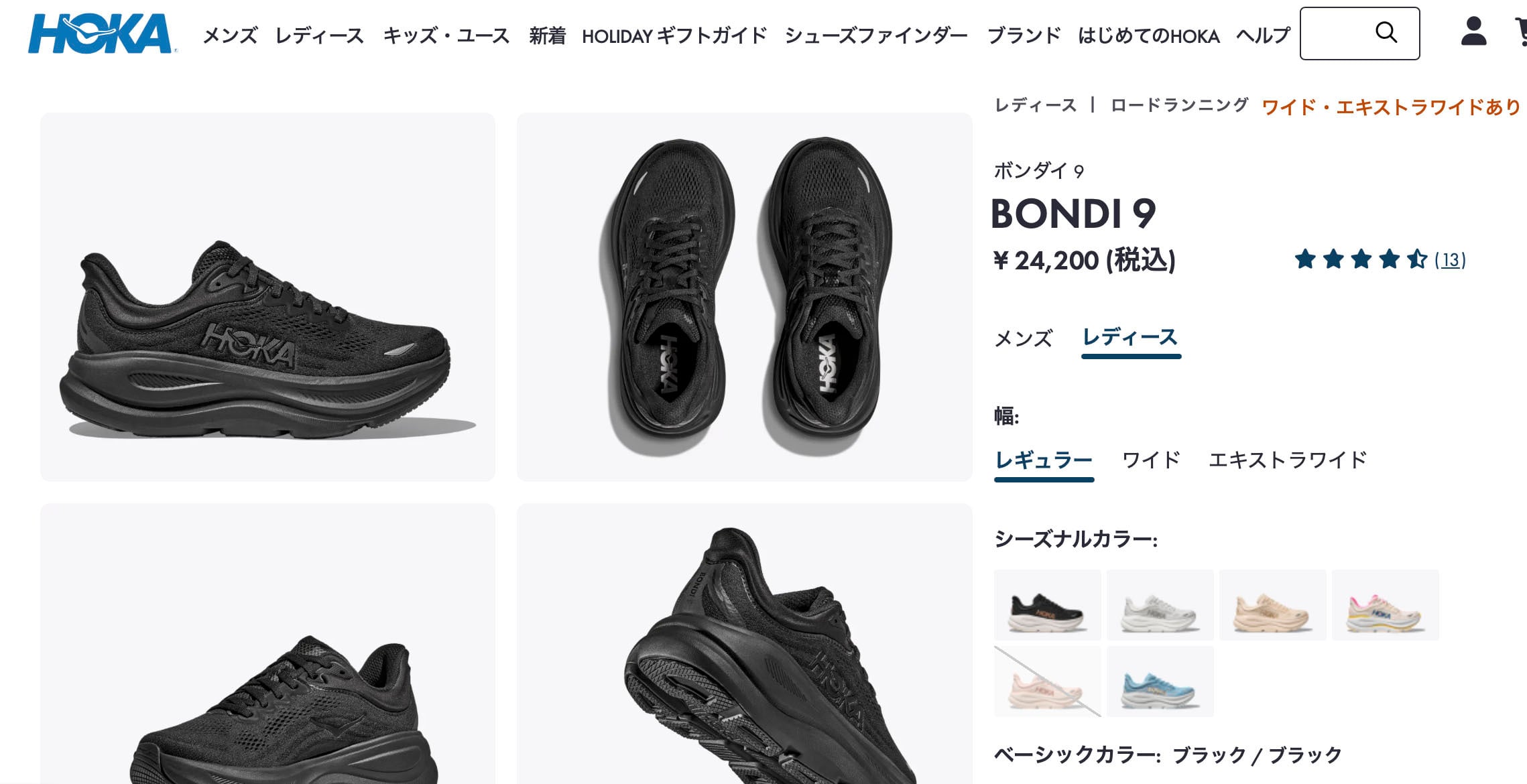The width and height of the screenshot is (1527, 784).
Task: Choose the レギュラー width option
Action: 1044,460
